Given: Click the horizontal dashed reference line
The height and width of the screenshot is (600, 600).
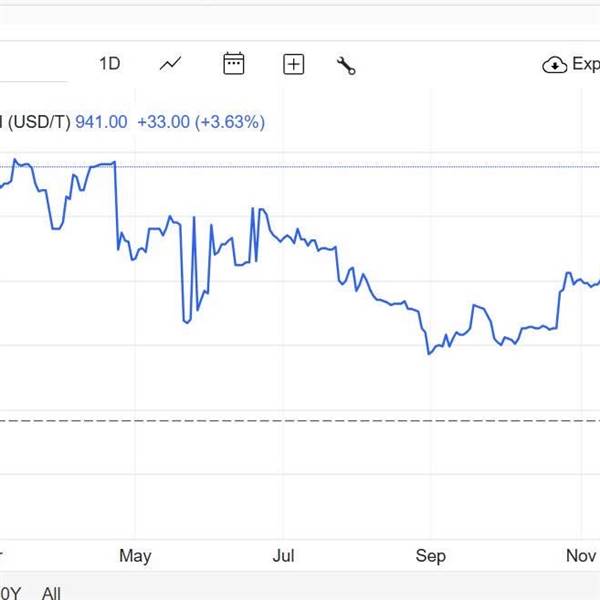Looking at the screenshot, I should pyautogui.click(x=300, y=421).
